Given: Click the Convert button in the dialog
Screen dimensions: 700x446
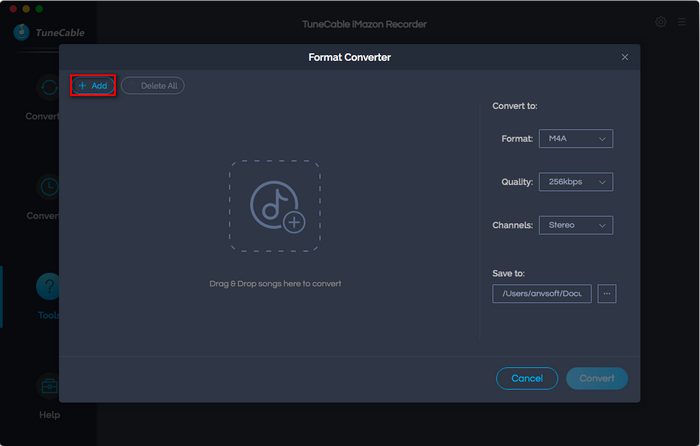Looking at the screenshot, I should pos(596,378).
